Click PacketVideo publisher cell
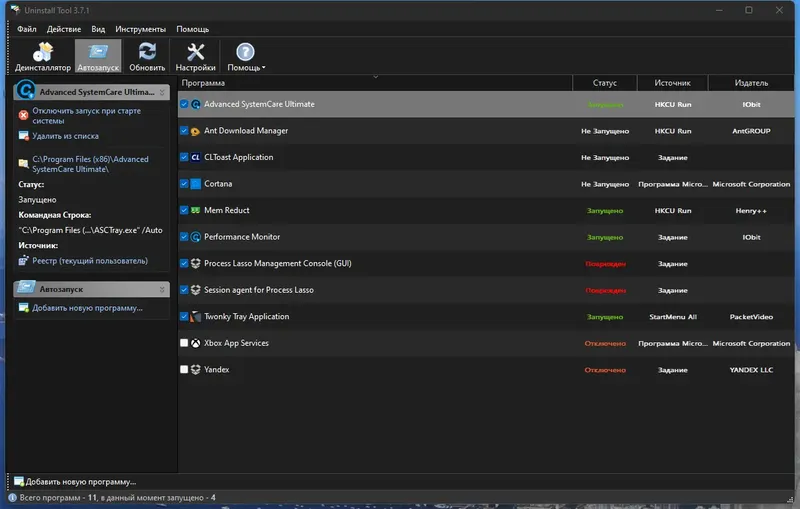This screenshot has width=800, height=509. point(751,317)
